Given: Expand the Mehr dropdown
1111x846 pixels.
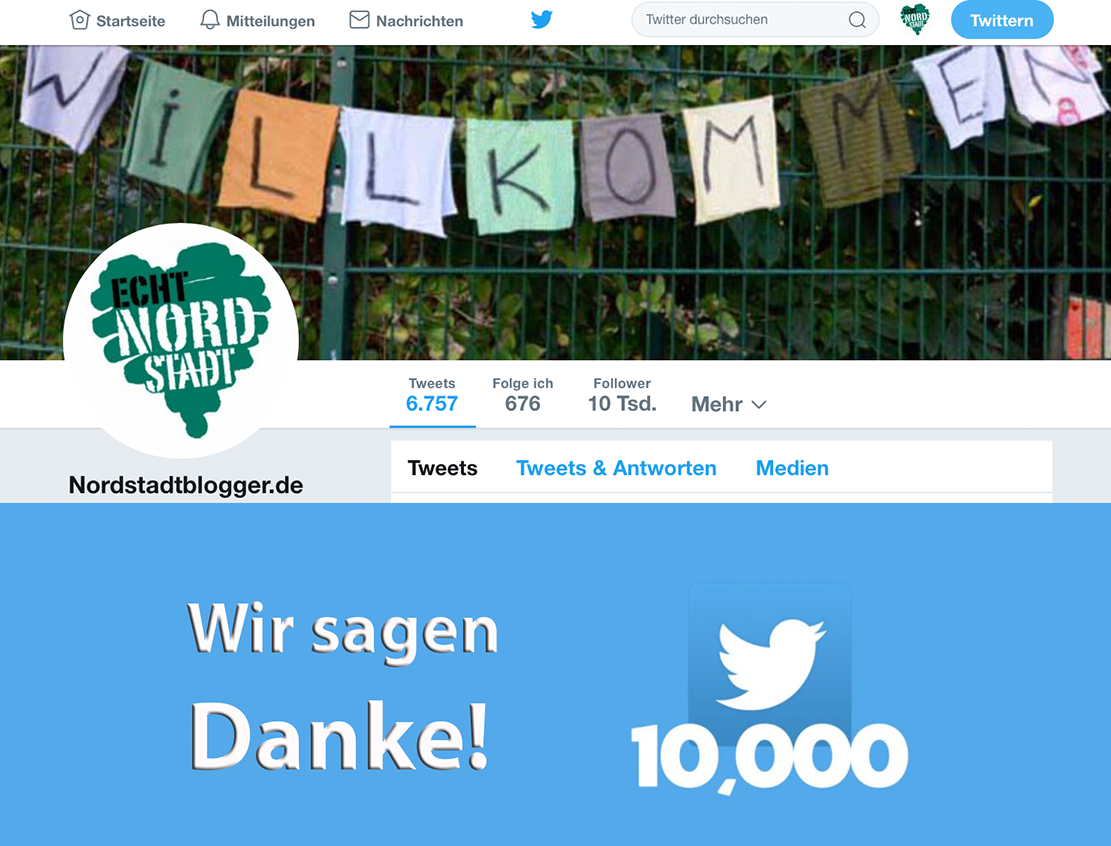Looking at the screenshot, I should click(728, 405).
